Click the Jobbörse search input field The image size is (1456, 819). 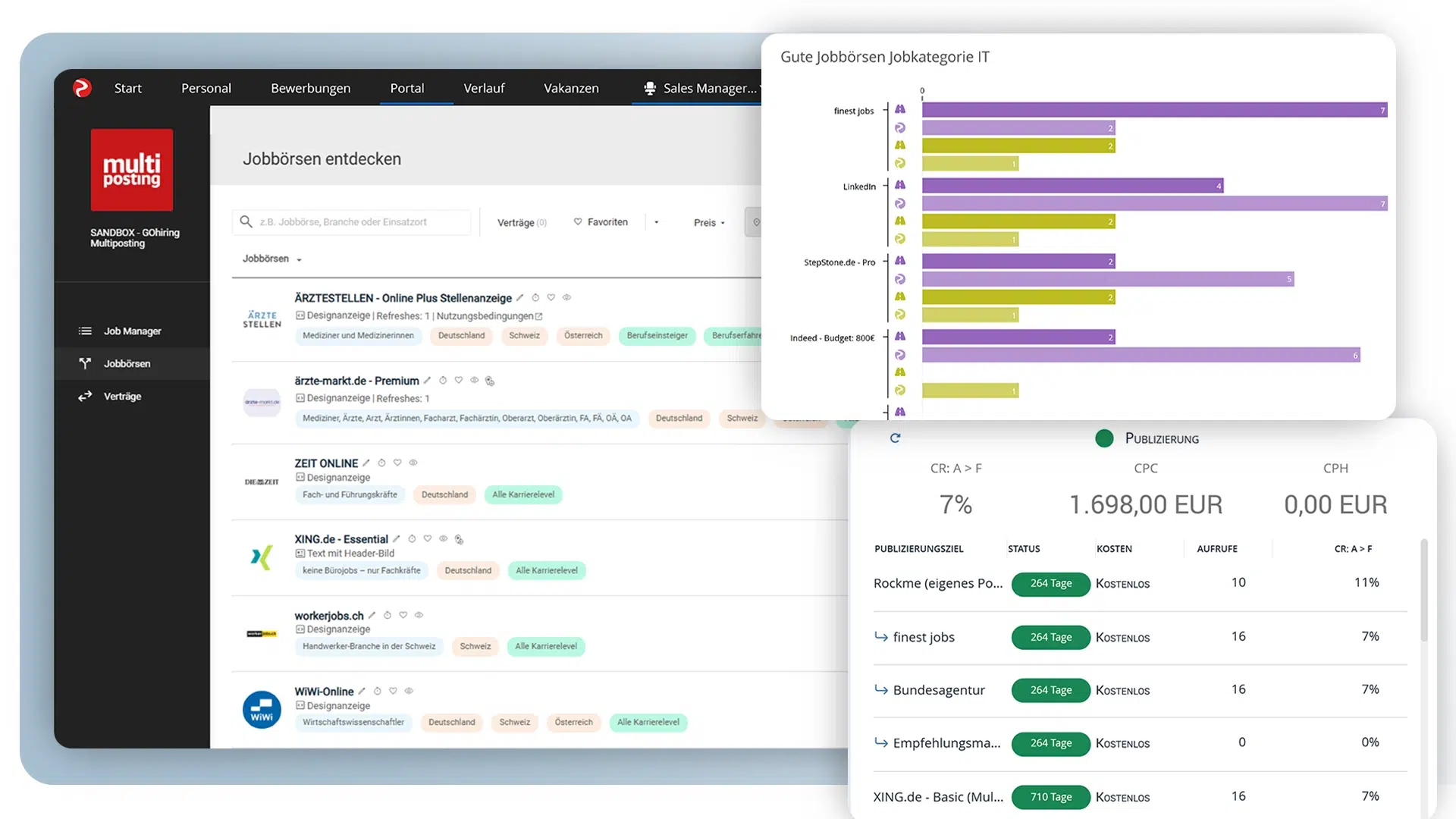pyautogui.click(x=353, y=222)
